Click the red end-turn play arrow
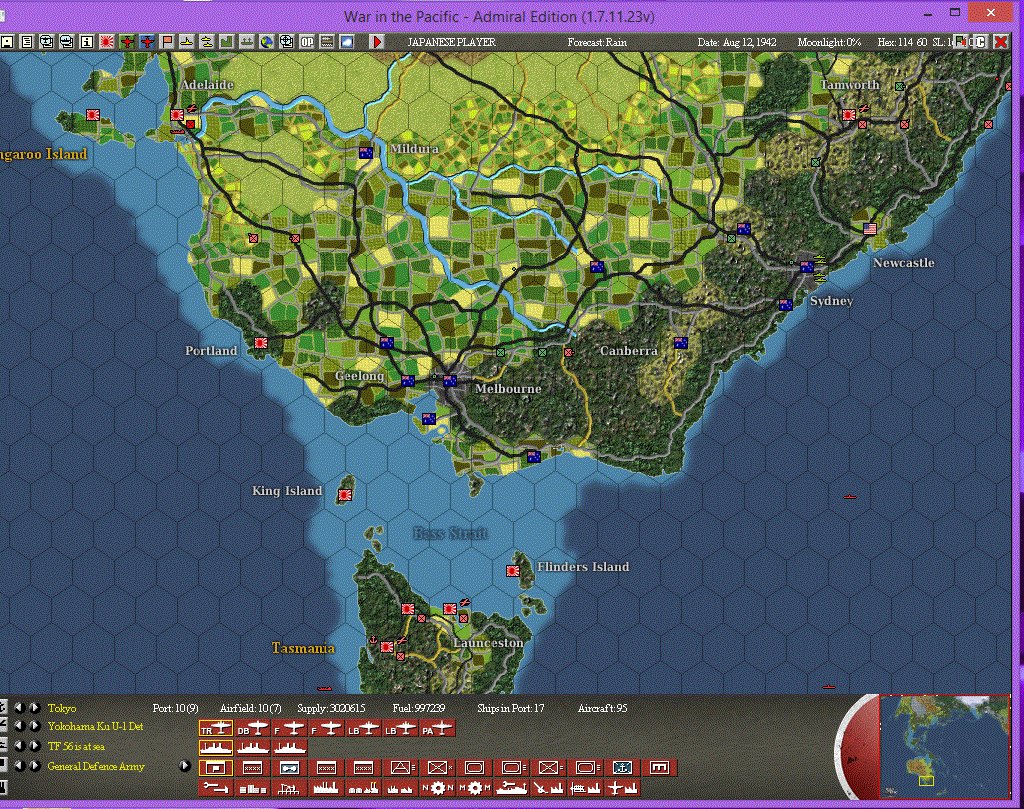This screenshot has height=809, width=1024. click(377, 42)
